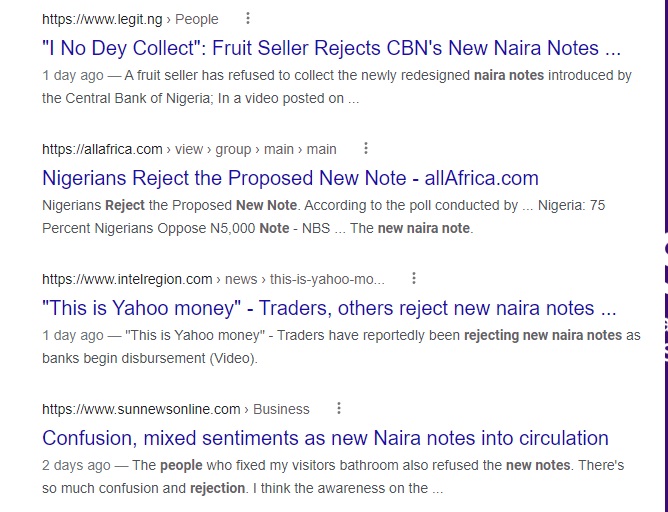Click the https://www.sunnewsonline.com site address
668x512 pixels.
141,409
